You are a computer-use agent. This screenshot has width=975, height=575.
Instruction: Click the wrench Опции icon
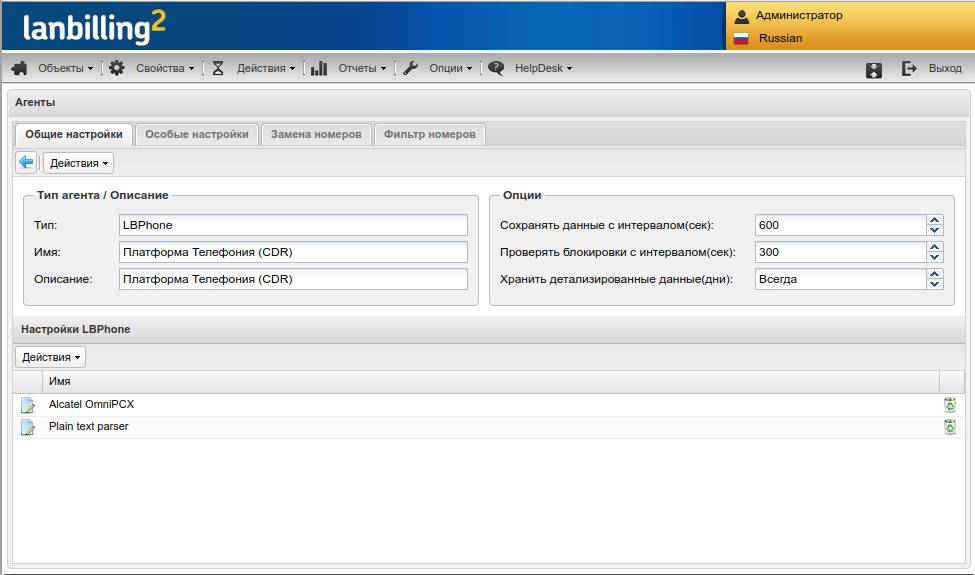point(410,68)
